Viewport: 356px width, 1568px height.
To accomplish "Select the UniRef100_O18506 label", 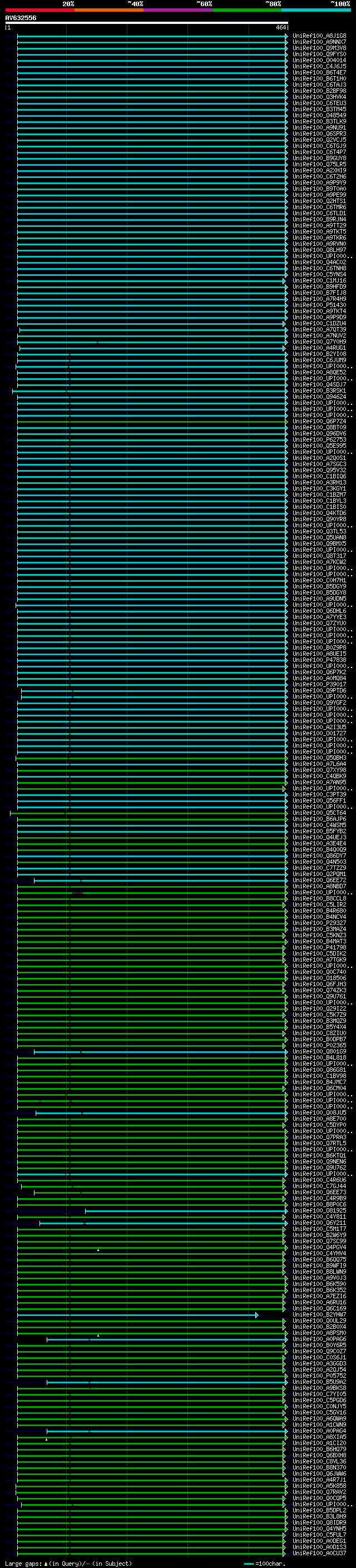I will point(319,978).
